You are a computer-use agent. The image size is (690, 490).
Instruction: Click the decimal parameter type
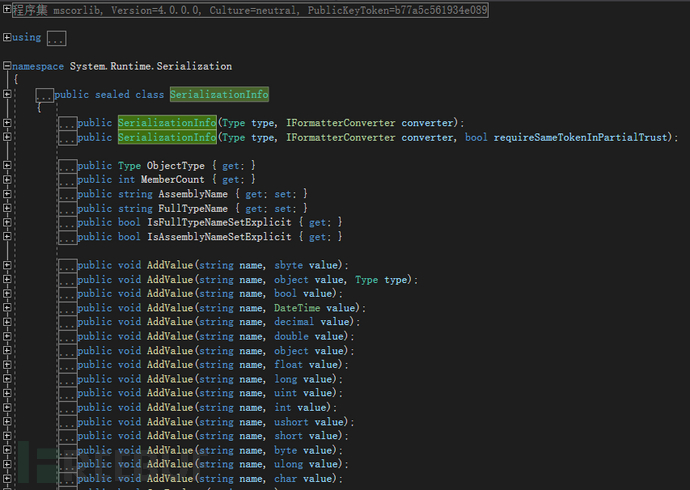(x=294, y=322)
